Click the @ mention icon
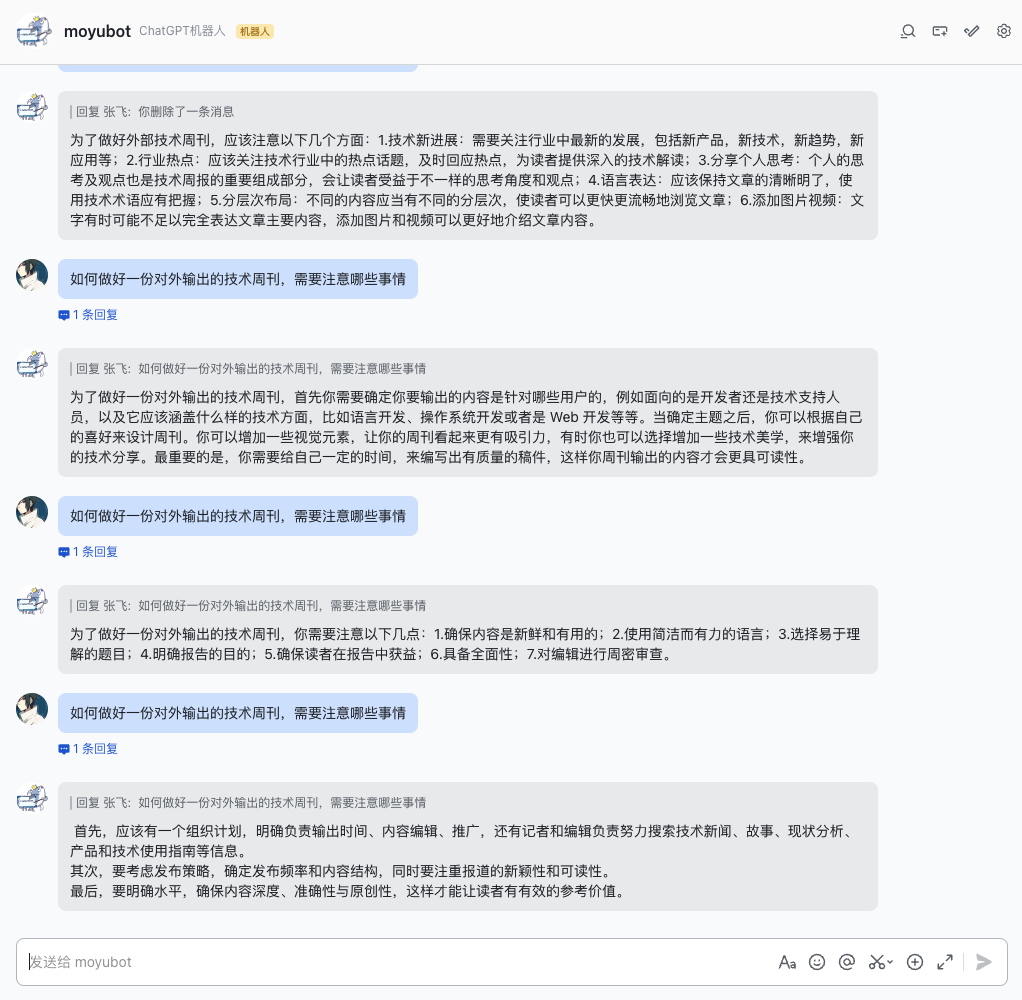1022x1000 pixels. pyautogui.click(x=847, y=962)
